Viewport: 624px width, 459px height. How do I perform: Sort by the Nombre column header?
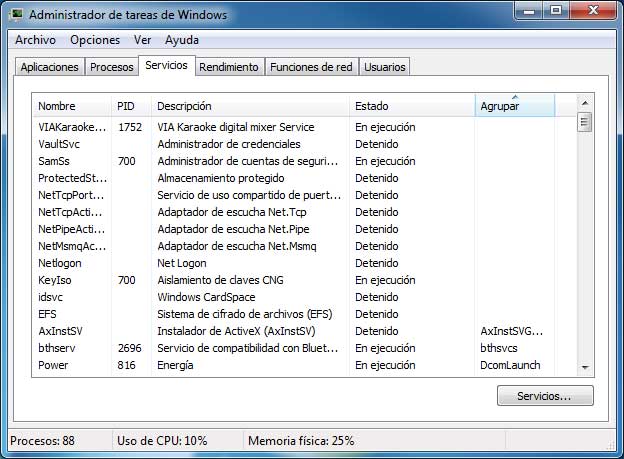72,106
